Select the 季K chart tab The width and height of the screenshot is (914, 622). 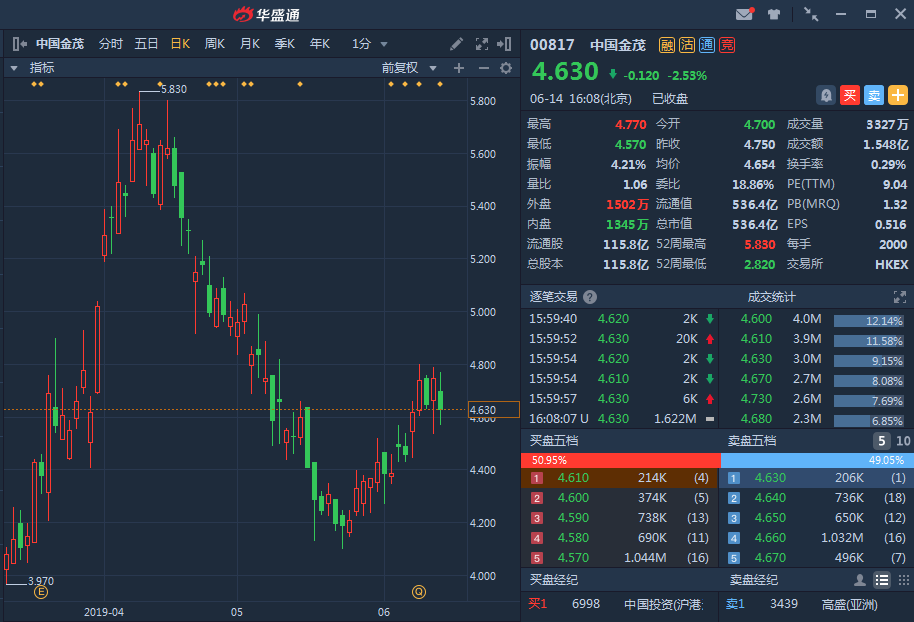tap(285, 44)
